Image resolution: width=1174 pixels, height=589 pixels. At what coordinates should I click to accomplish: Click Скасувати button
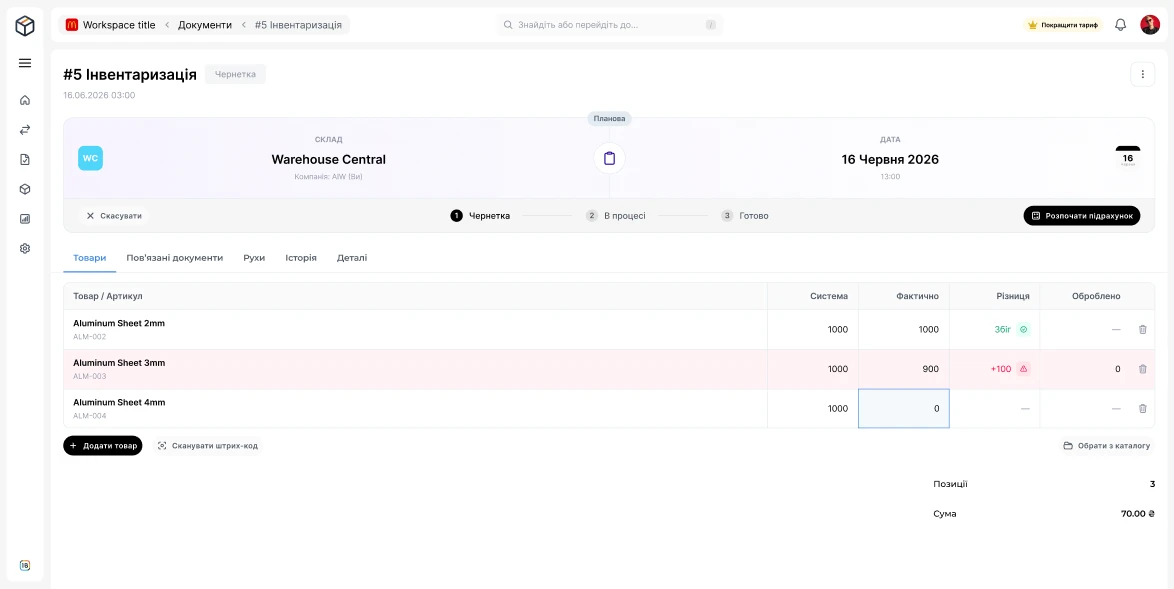[x=114, y=216]
